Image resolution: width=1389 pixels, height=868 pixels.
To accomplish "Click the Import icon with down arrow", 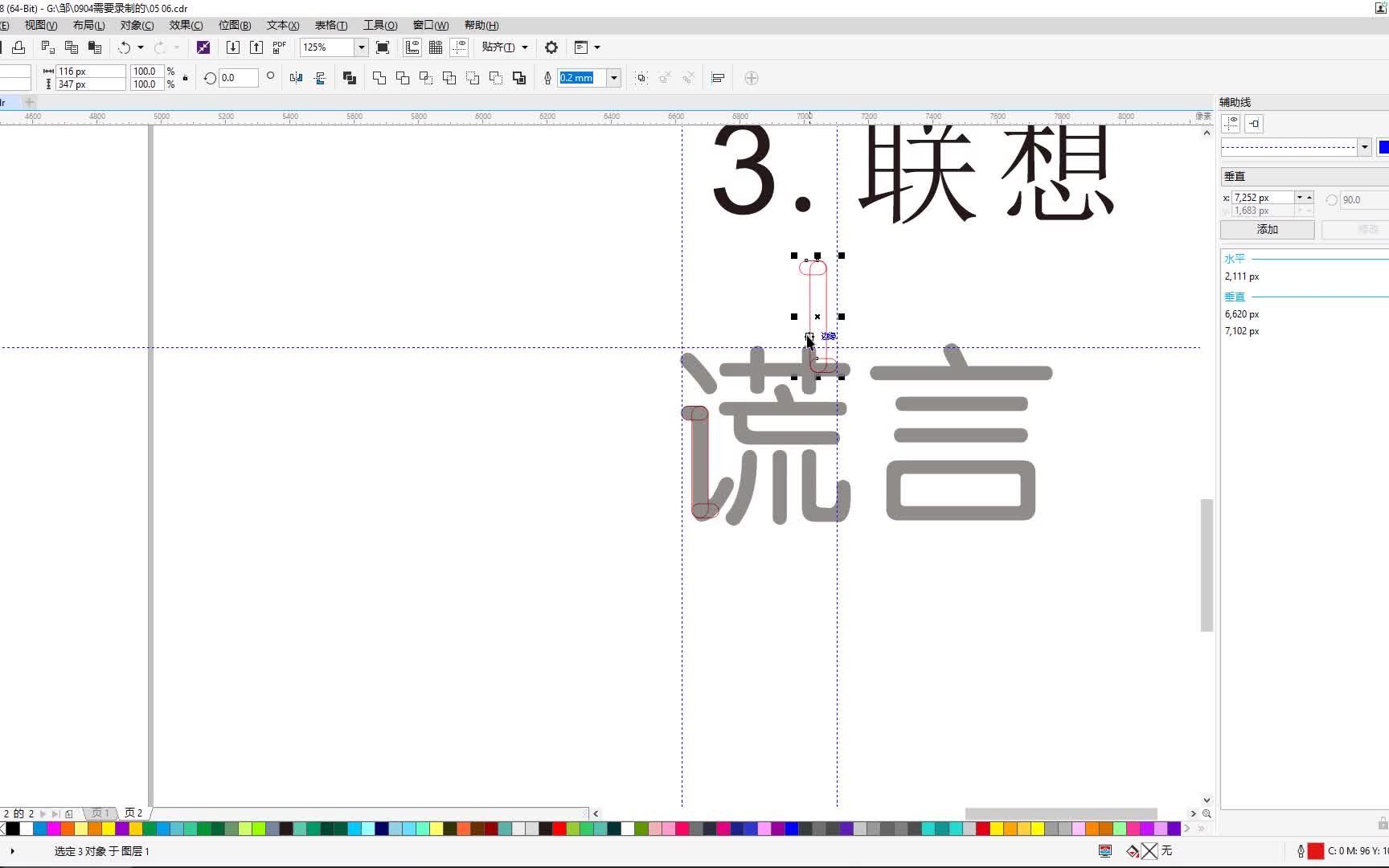I will coord(233,47).
